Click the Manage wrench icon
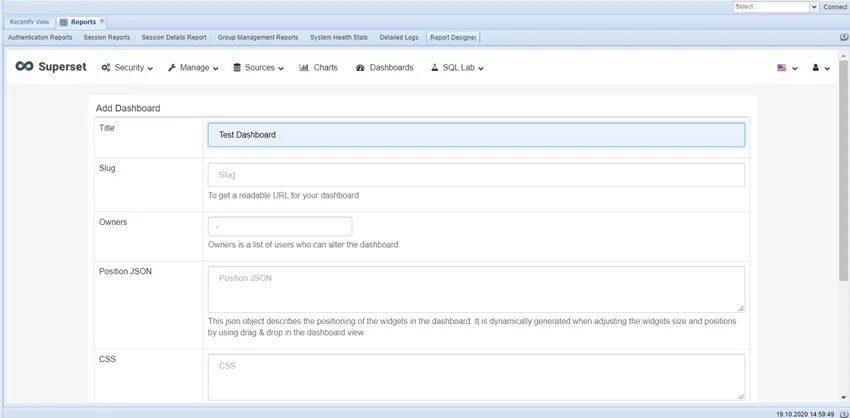Viewport: 850px width, 418px height. tap(172, 68)
